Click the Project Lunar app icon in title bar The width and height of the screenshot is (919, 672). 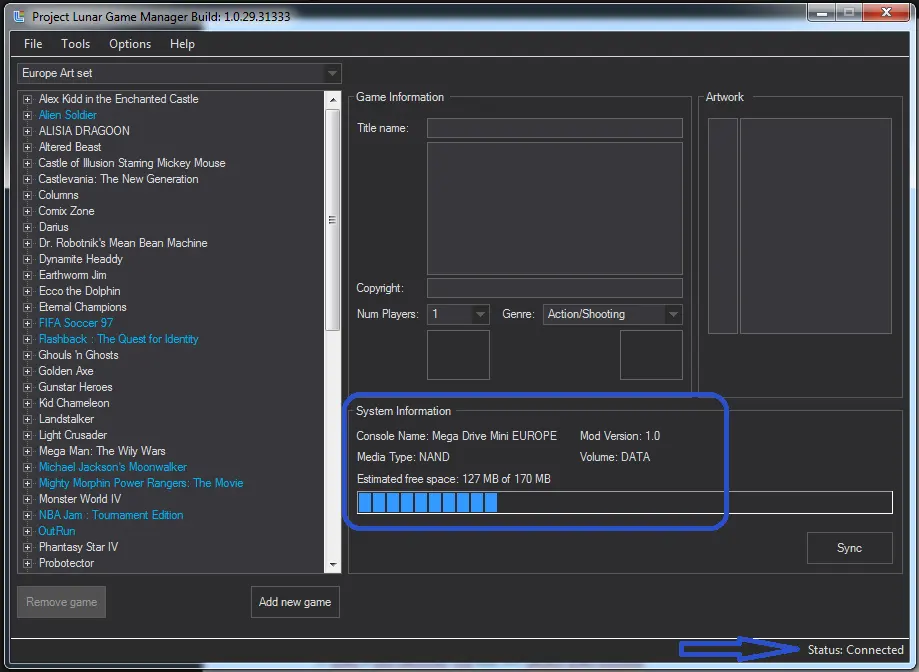coord(17,17)
